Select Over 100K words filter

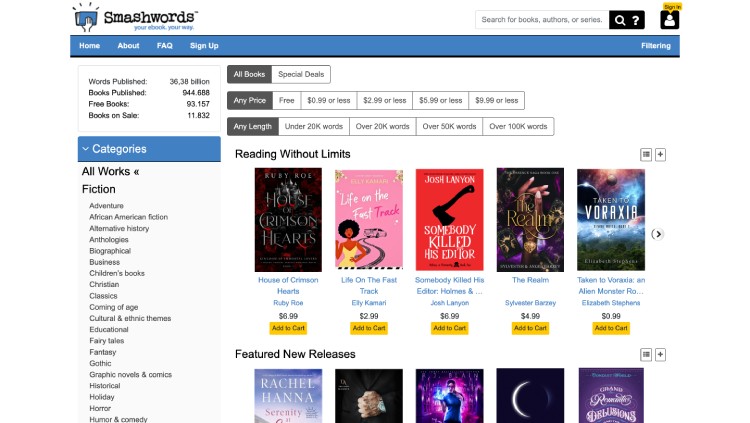point(518,126)
